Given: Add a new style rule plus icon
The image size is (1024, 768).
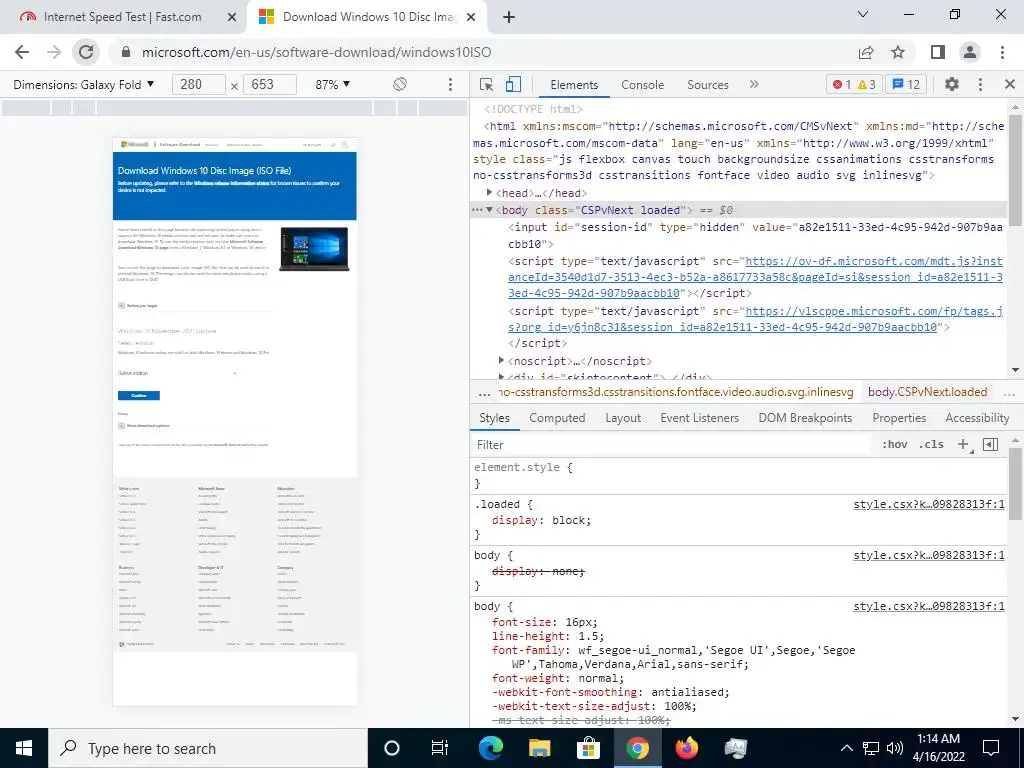Looking at the screenshot, I should point(963,444).
